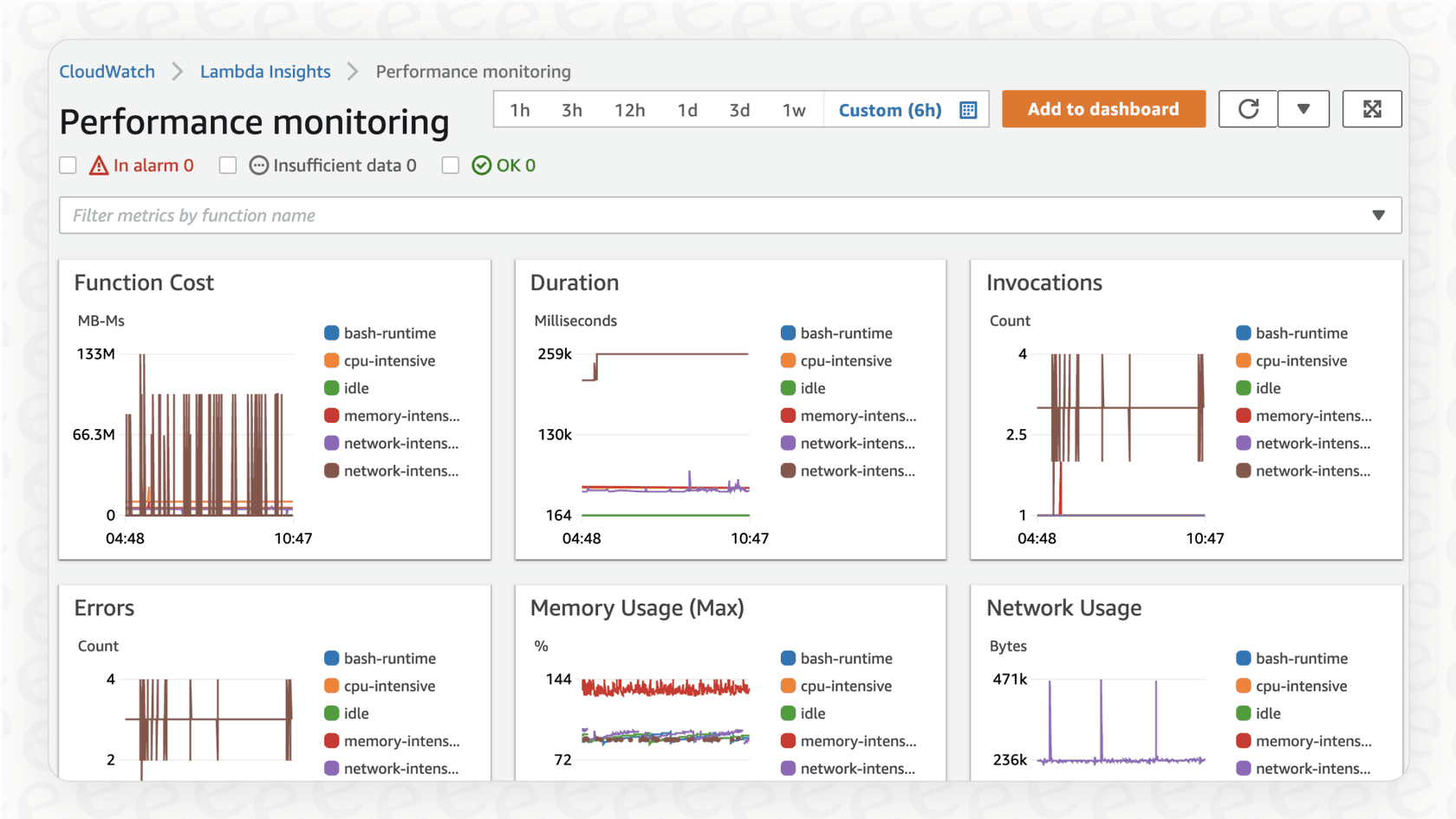This screenshot has width=1456, height=819.
Task: Open the Custom (6h) time range selector
Action: 889,109
